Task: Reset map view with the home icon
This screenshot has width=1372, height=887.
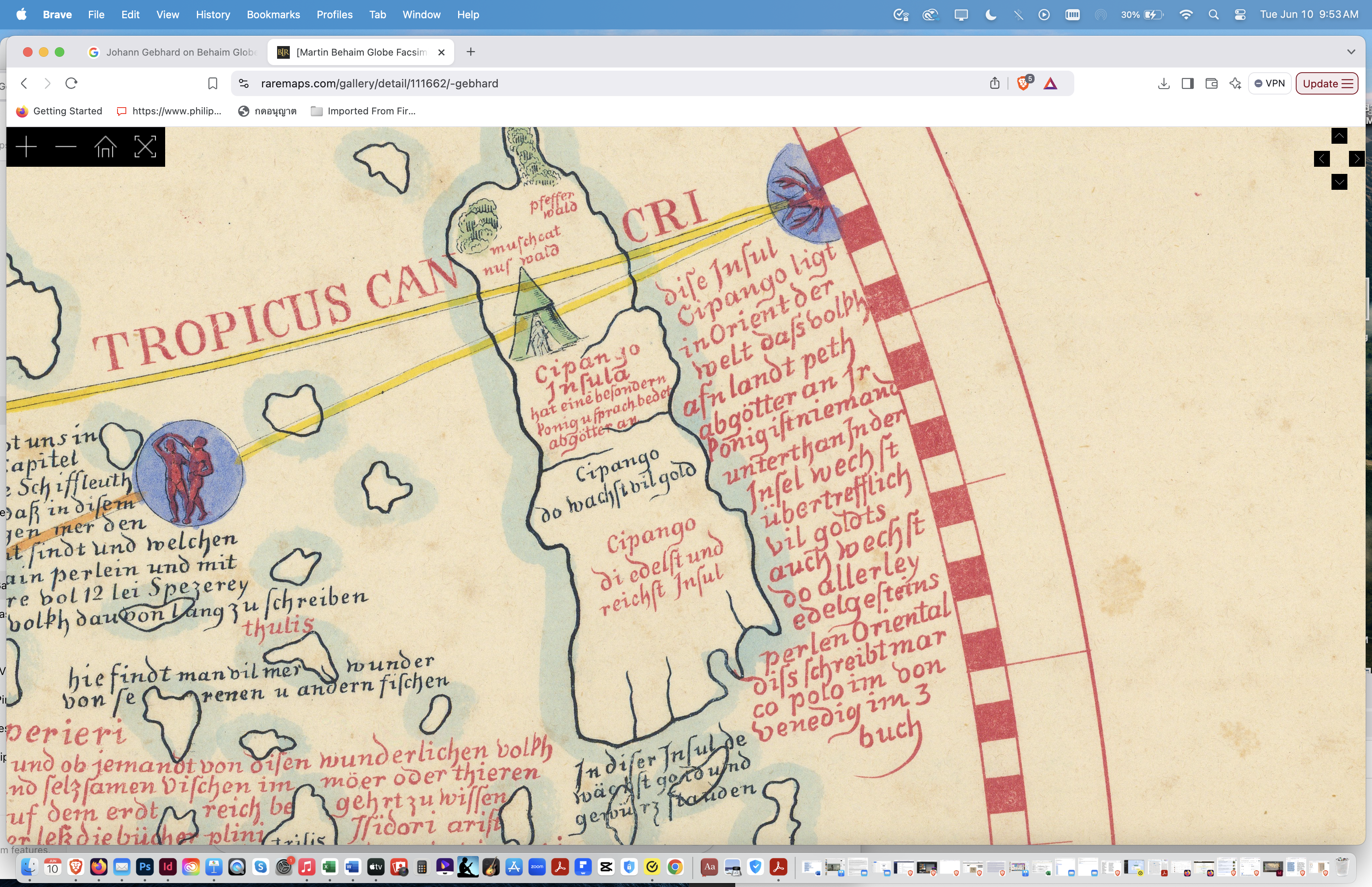Action: pyautogui.click(x=105, y=147)
